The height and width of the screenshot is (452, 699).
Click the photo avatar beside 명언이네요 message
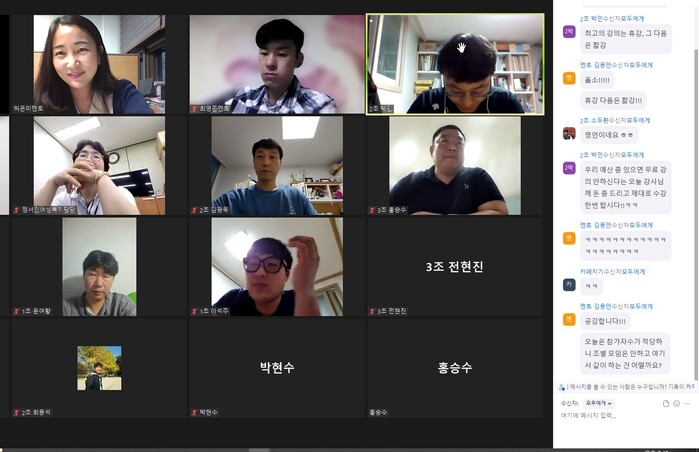569,133
